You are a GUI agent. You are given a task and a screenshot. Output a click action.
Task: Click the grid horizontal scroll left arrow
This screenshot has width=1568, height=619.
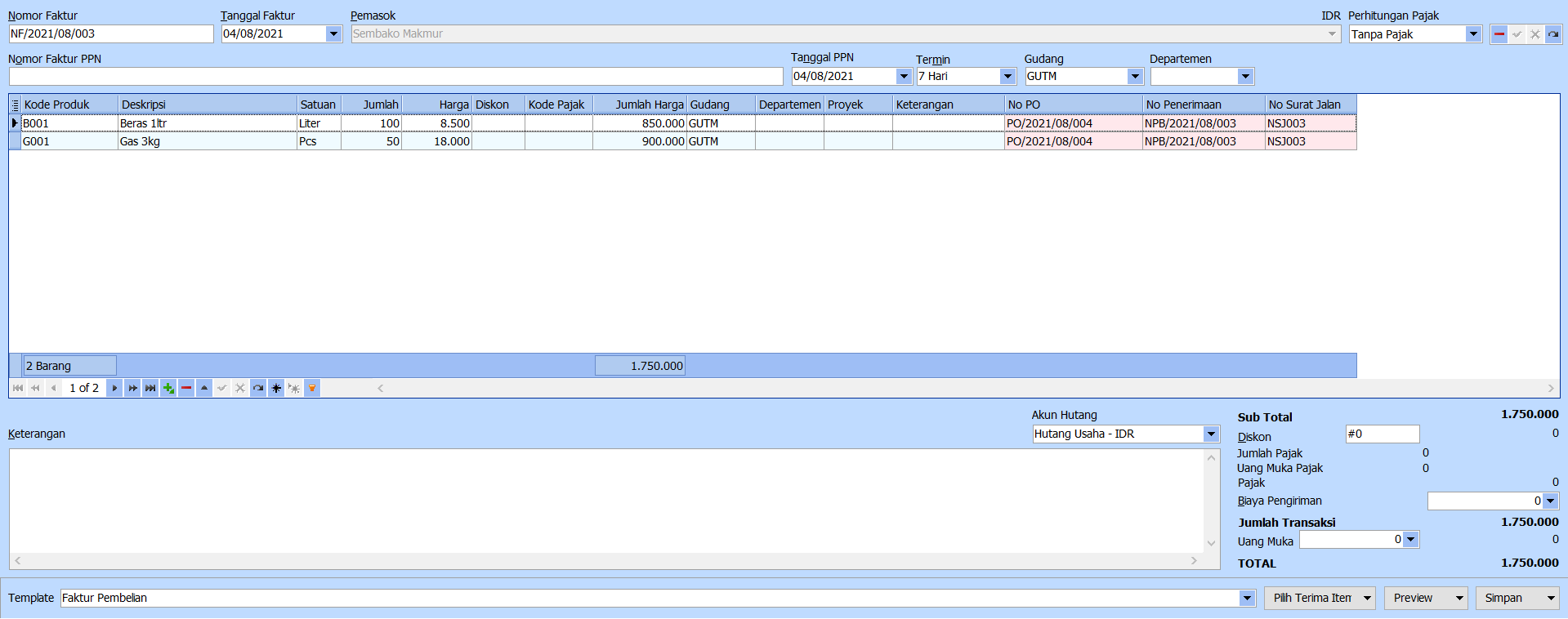coord(381,388)
